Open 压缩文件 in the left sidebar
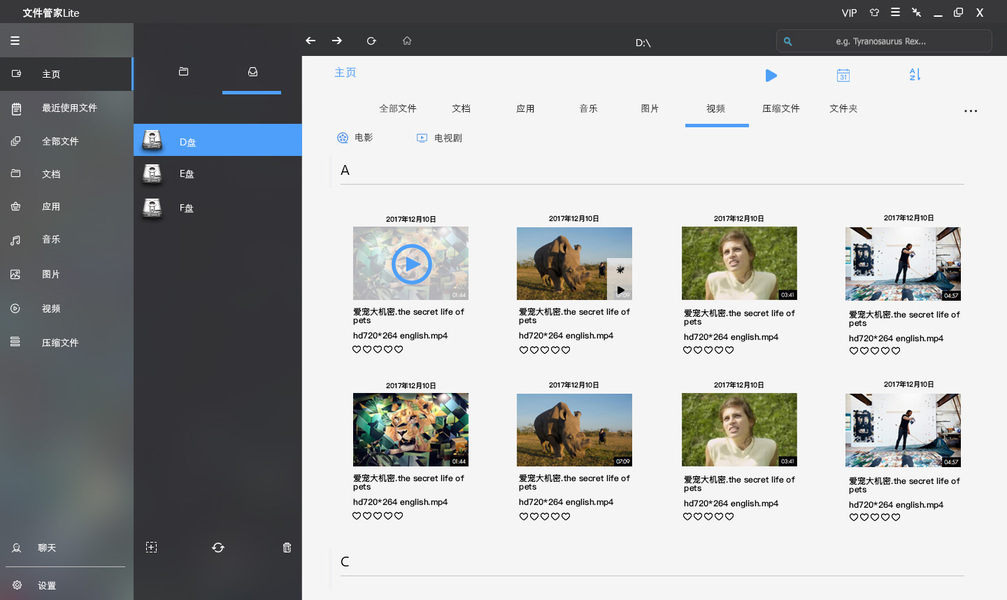The image size is (1007, 600). [66, 342]
